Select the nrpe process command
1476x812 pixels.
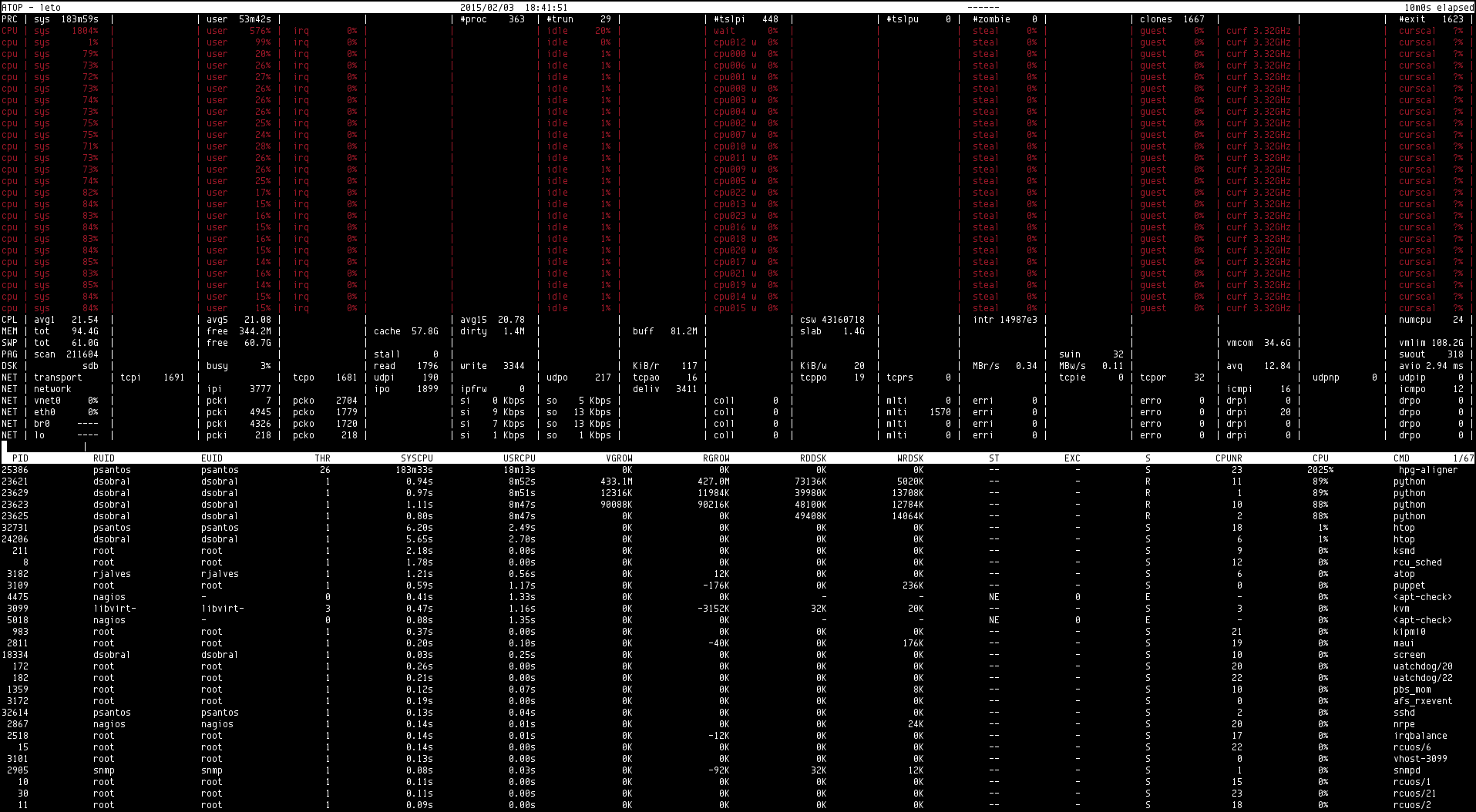coord(1404,724)
